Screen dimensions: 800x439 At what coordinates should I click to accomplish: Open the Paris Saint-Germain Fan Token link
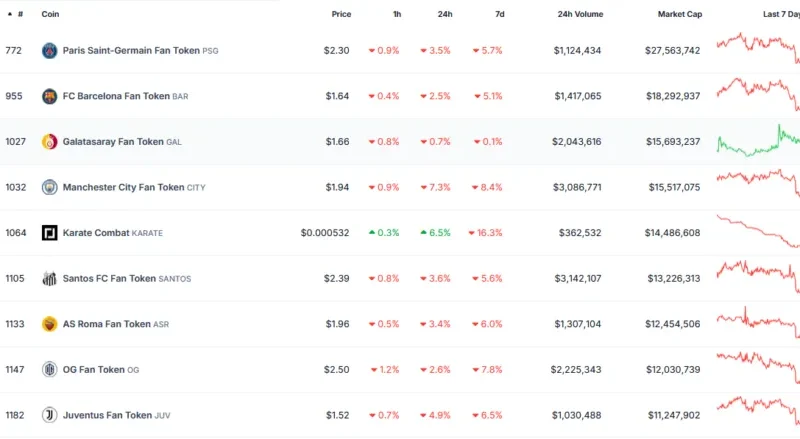click(131, 50)
